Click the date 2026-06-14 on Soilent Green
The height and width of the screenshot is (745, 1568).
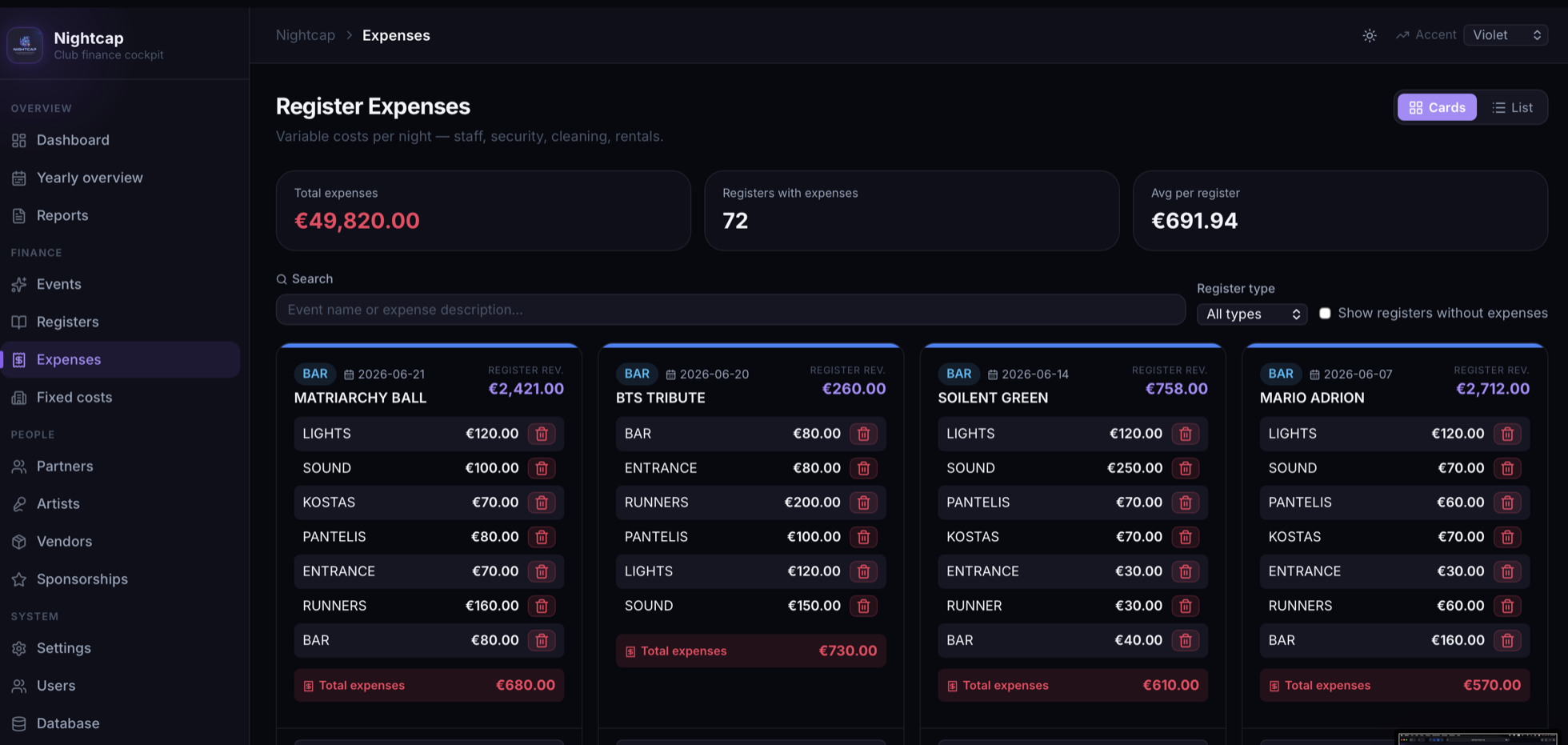pos(1034,374)
